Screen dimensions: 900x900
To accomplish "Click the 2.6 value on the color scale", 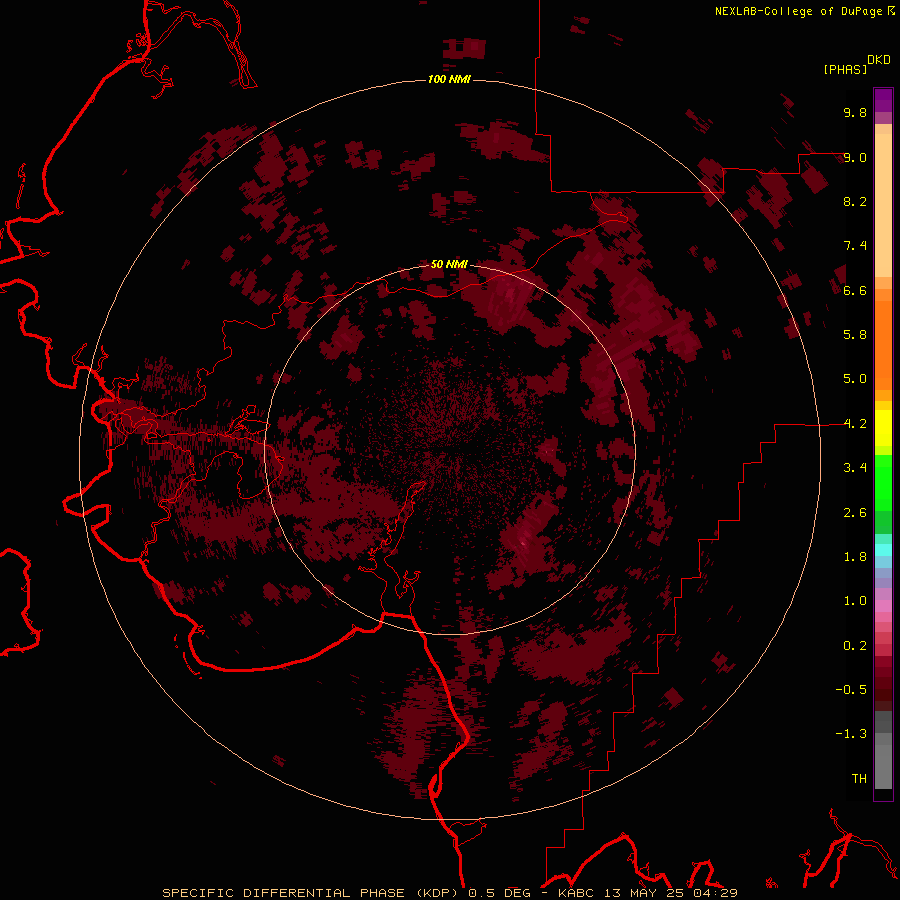I will pyautogui.click(x=855, y=513).
